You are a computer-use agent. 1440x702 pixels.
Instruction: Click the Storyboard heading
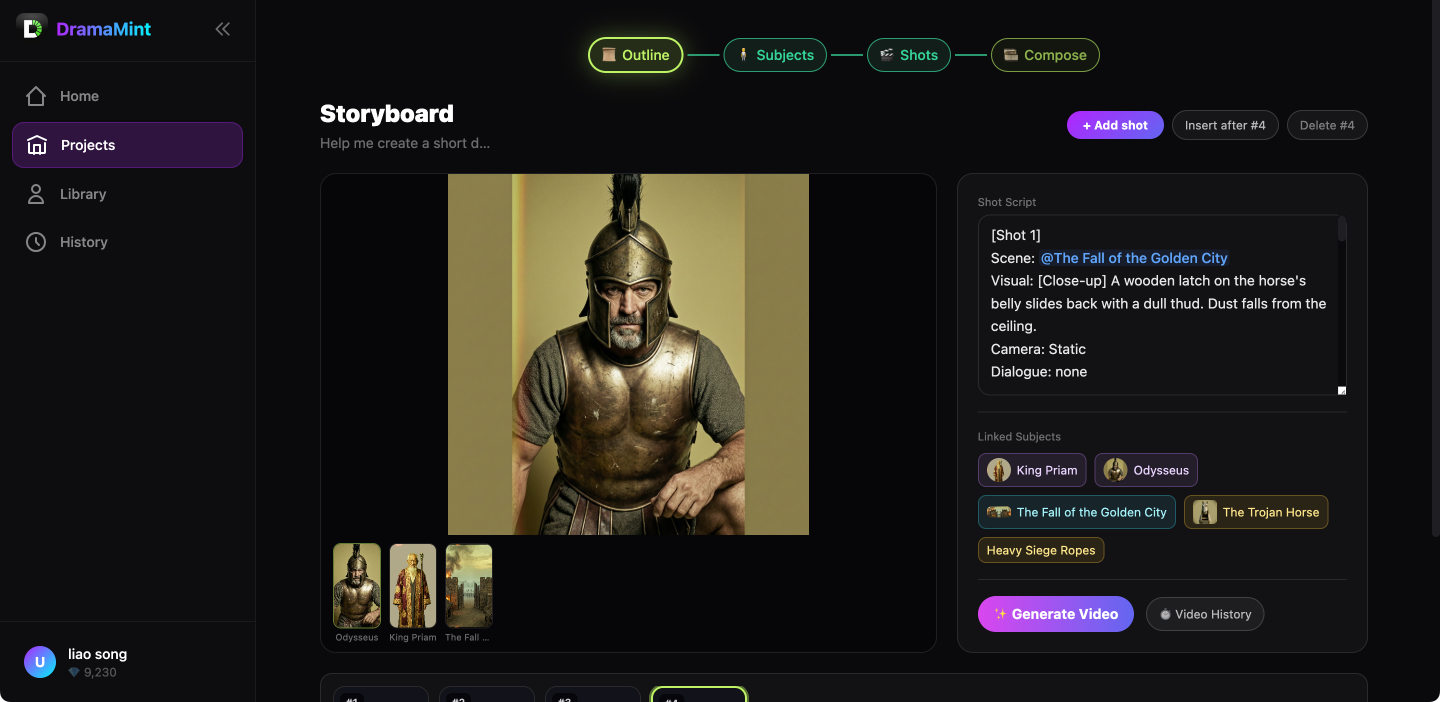pos(387,114)
